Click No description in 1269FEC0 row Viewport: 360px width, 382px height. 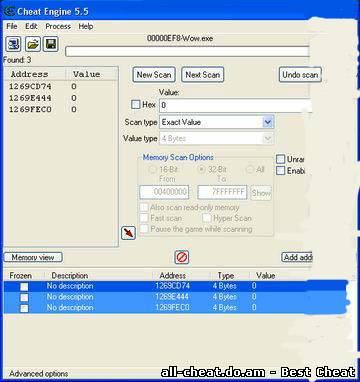[70, 308]
